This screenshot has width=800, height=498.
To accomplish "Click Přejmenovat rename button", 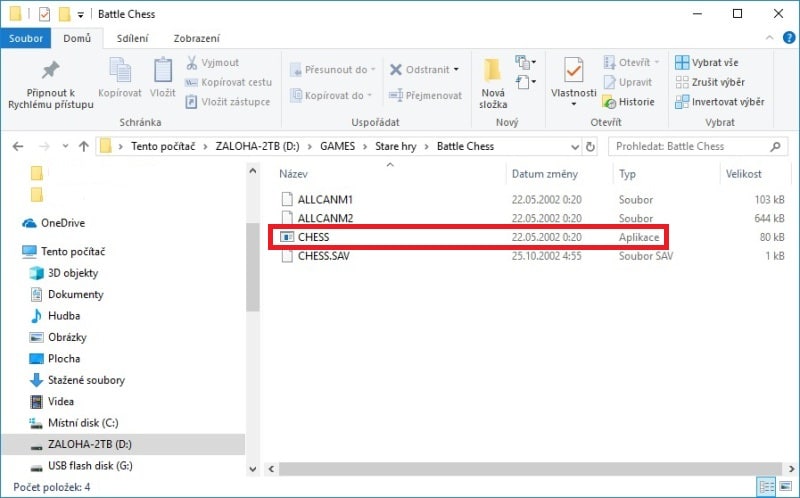I will coord(426,95).
